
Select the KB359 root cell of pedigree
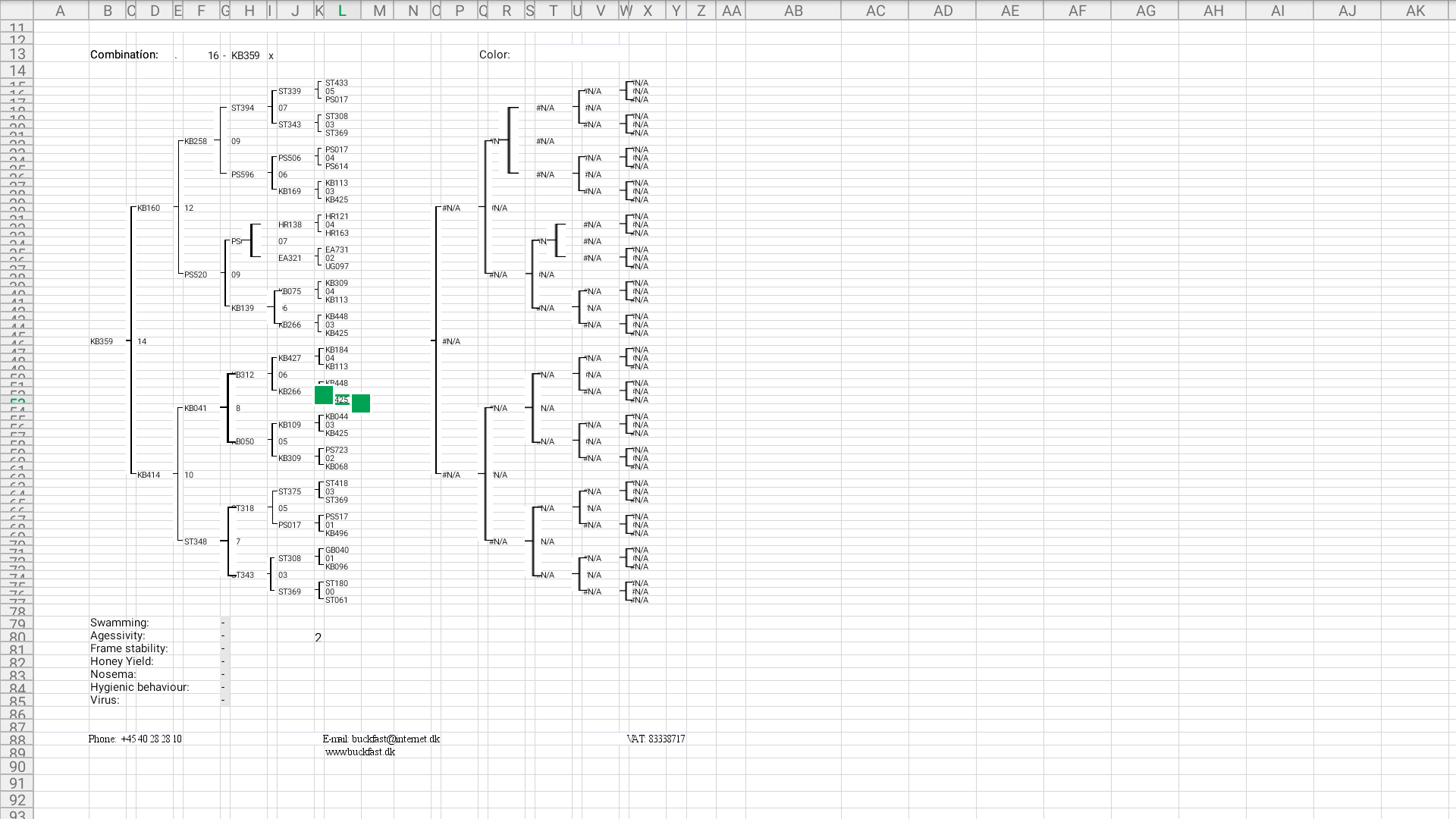102,341
